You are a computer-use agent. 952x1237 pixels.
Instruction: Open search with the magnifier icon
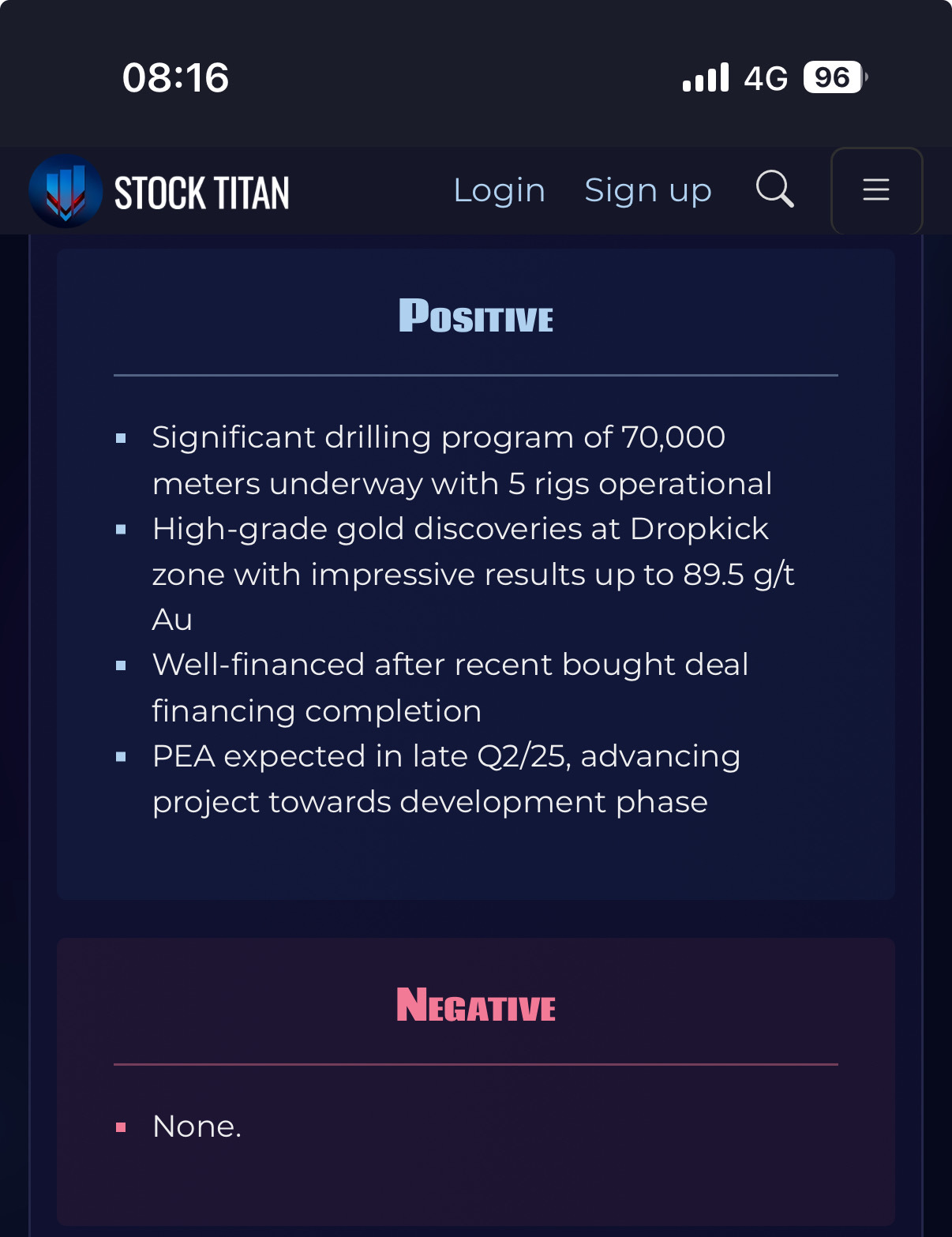(774, 189)
